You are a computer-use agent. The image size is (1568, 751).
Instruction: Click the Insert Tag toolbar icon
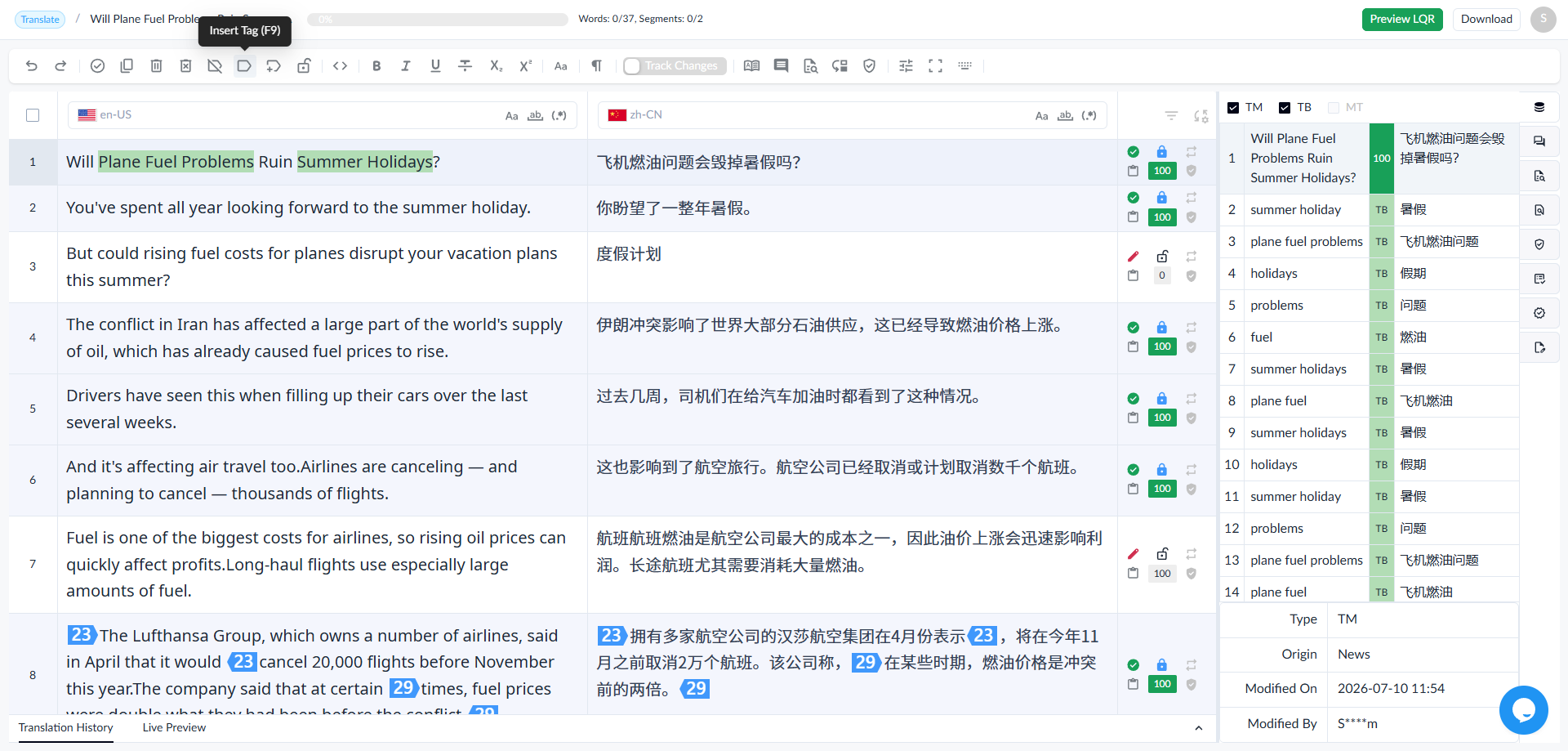click(x=244, y=66)
